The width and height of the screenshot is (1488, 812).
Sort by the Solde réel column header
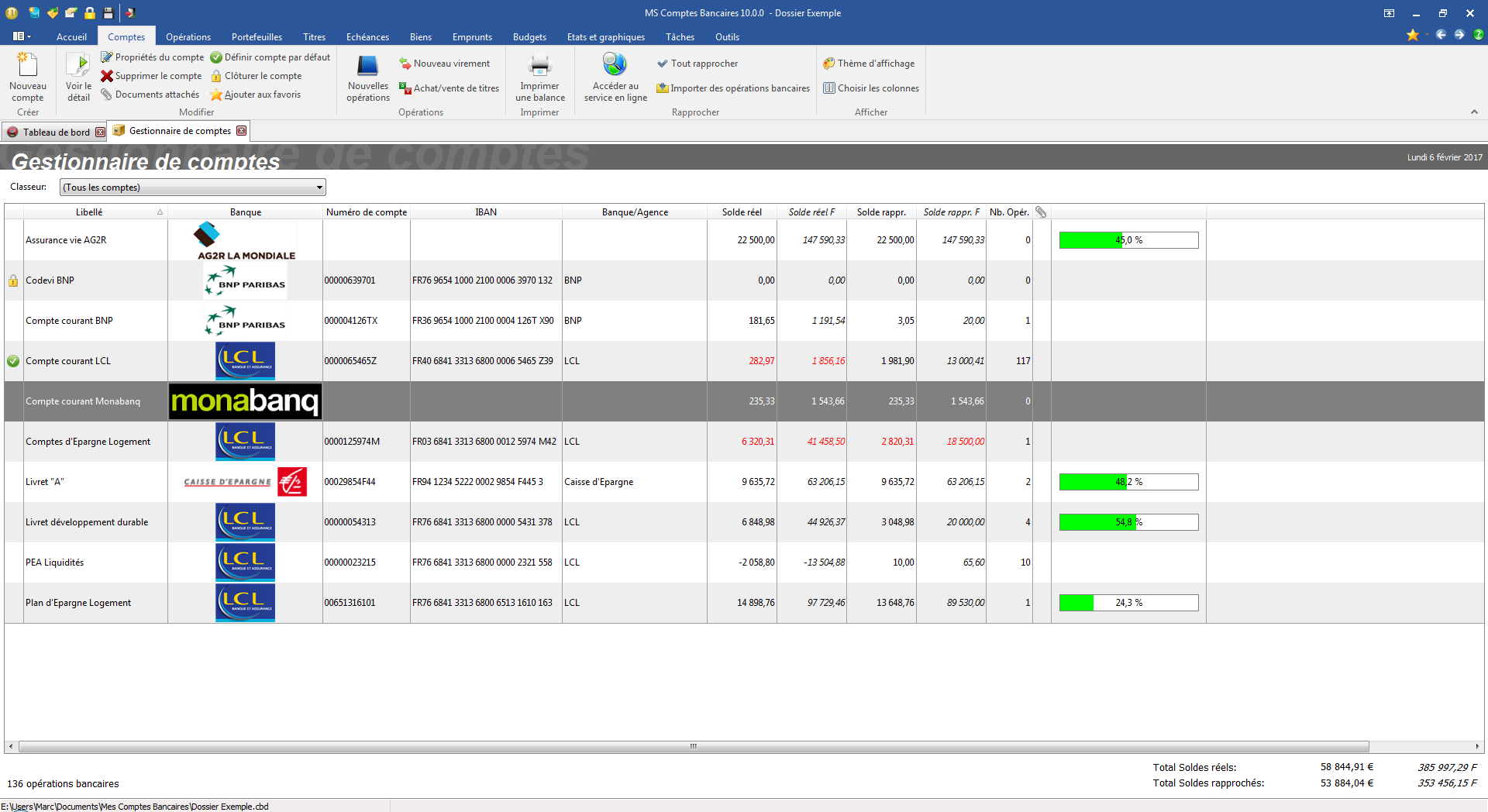[x=742, y=212]
